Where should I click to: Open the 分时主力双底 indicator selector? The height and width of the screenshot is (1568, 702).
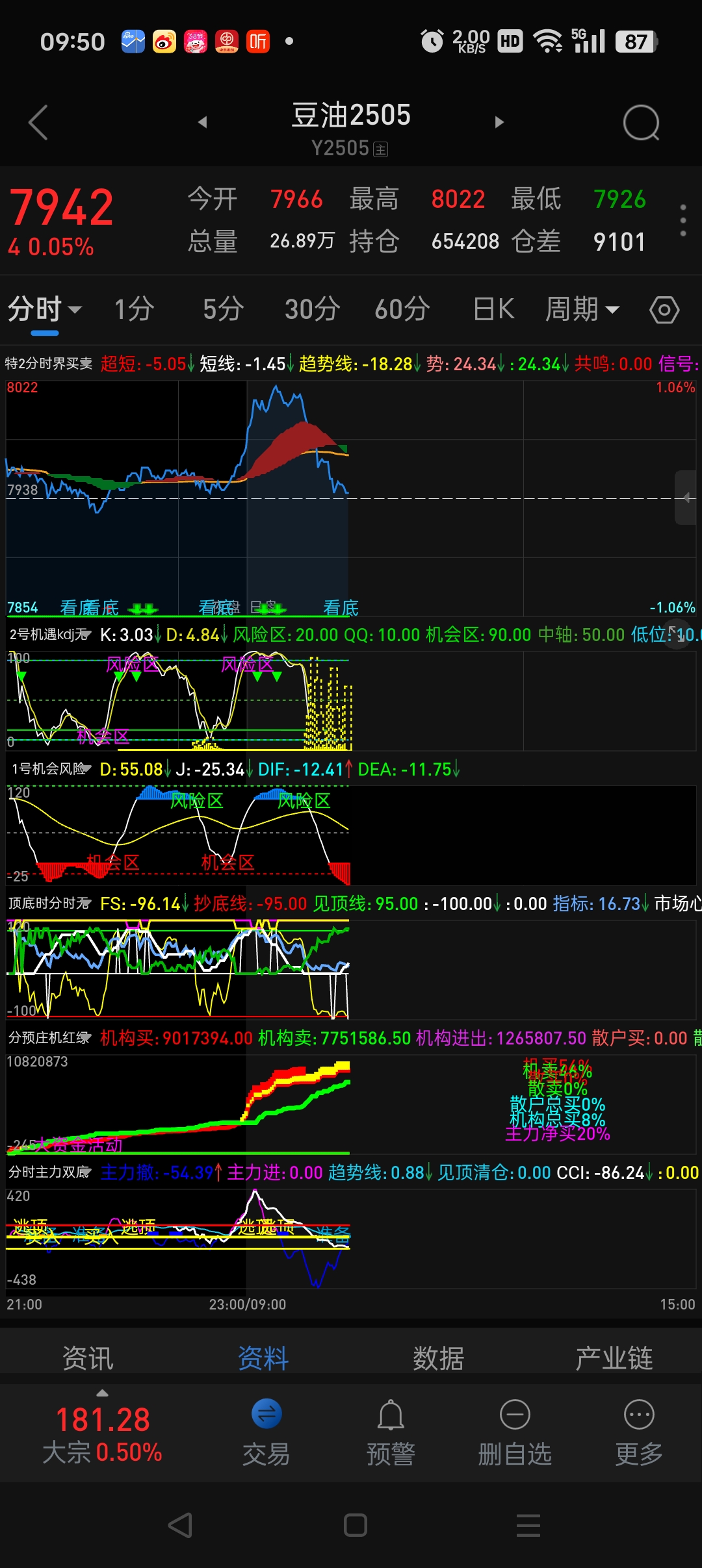click(49, 1172)
